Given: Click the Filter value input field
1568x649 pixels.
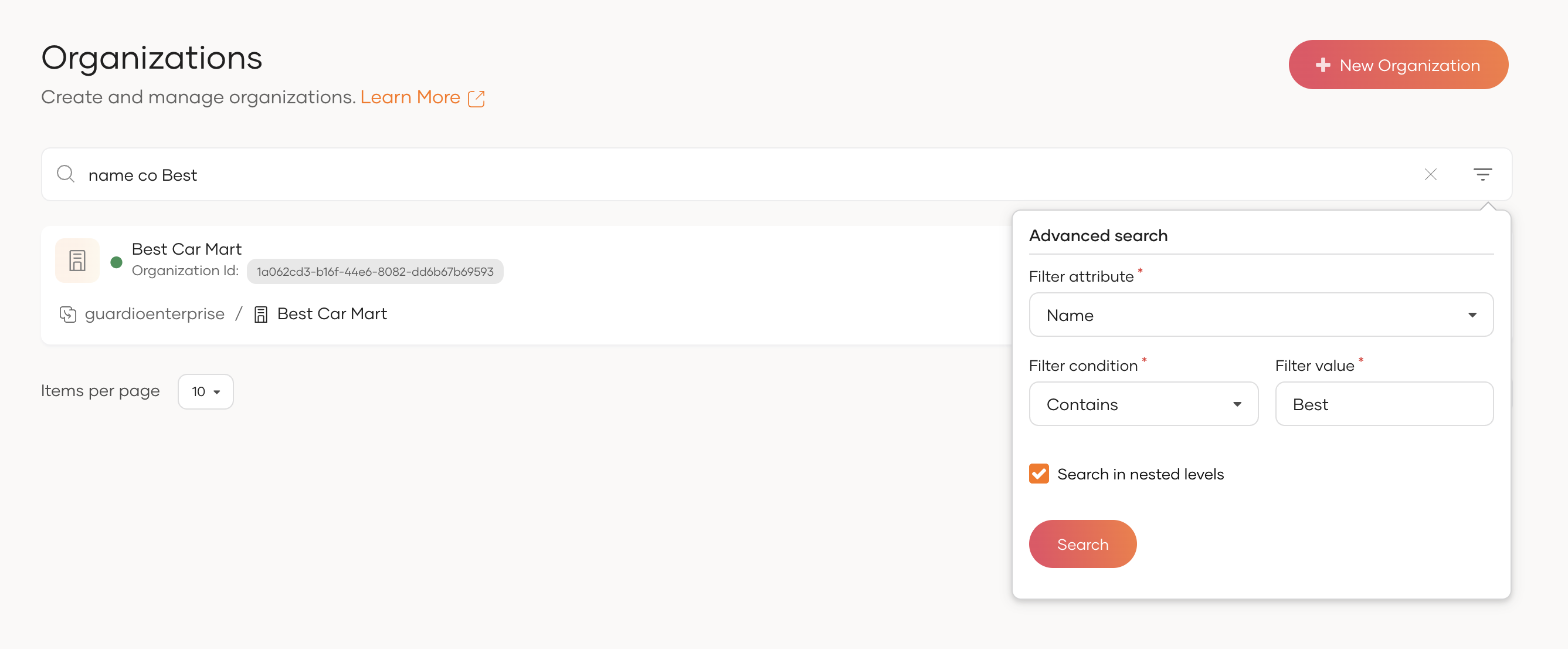Looking at the screenshot, I should [1383, 404].
